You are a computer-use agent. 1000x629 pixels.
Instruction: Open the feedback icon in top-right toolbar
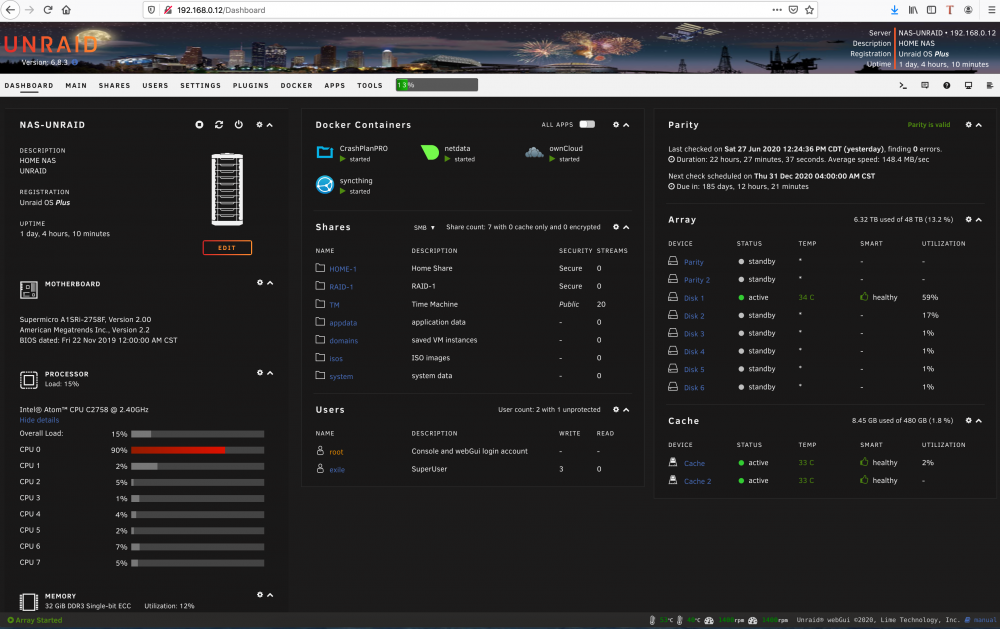(x=925, y=85)
